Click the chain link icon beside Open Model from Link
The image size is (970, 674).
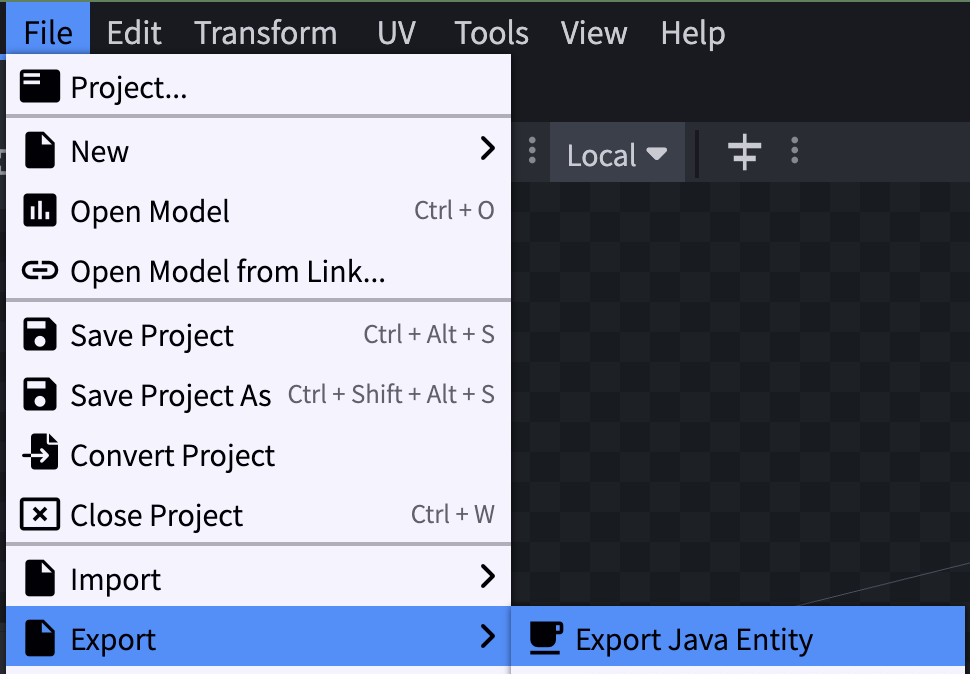[40, 270]
